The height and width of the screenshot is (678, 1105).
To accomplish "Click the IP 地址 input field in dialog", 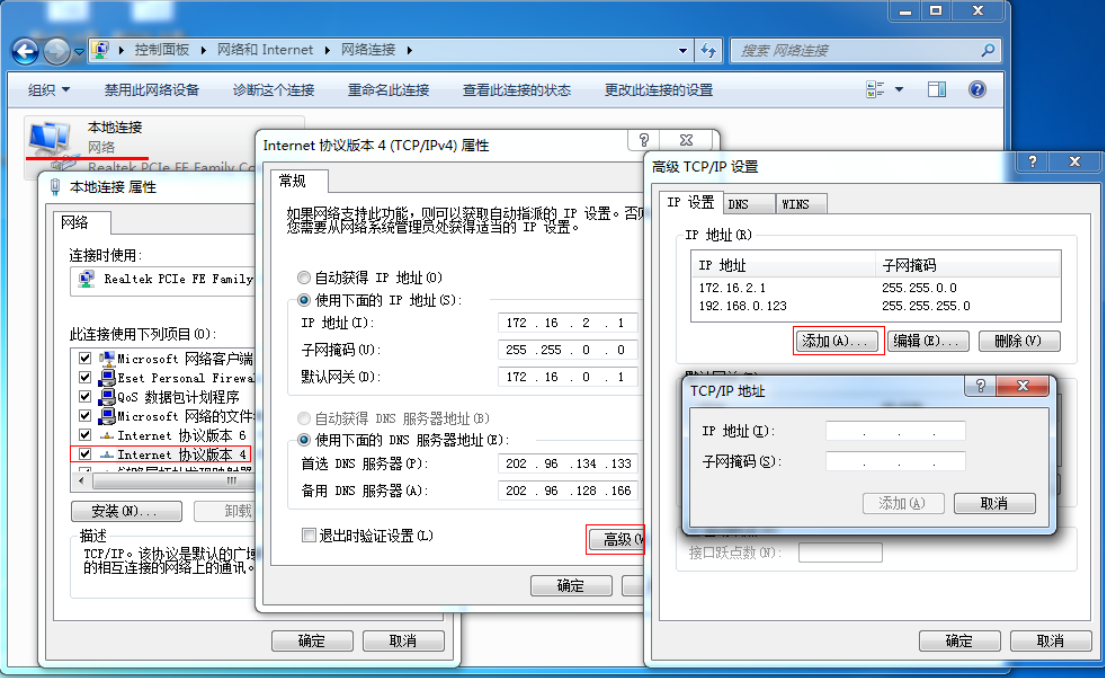I will (x=895, y=431).
